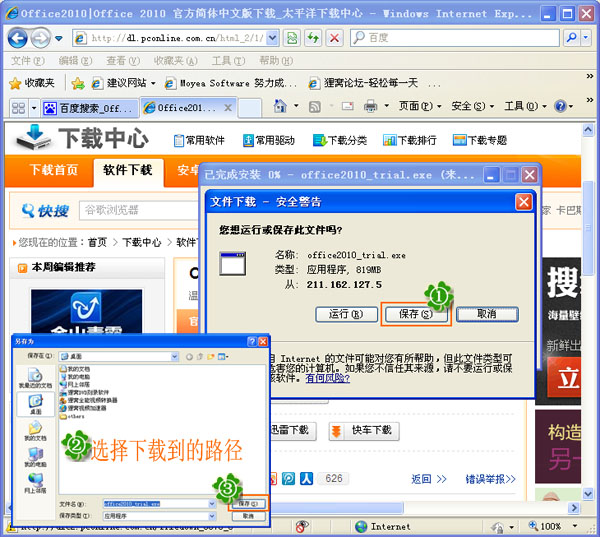The width and height of the screenshot is (600, 537).
Task: Expand the 保存在 folder dropdown
Action: pyautogui.click(x=174, y=357)
